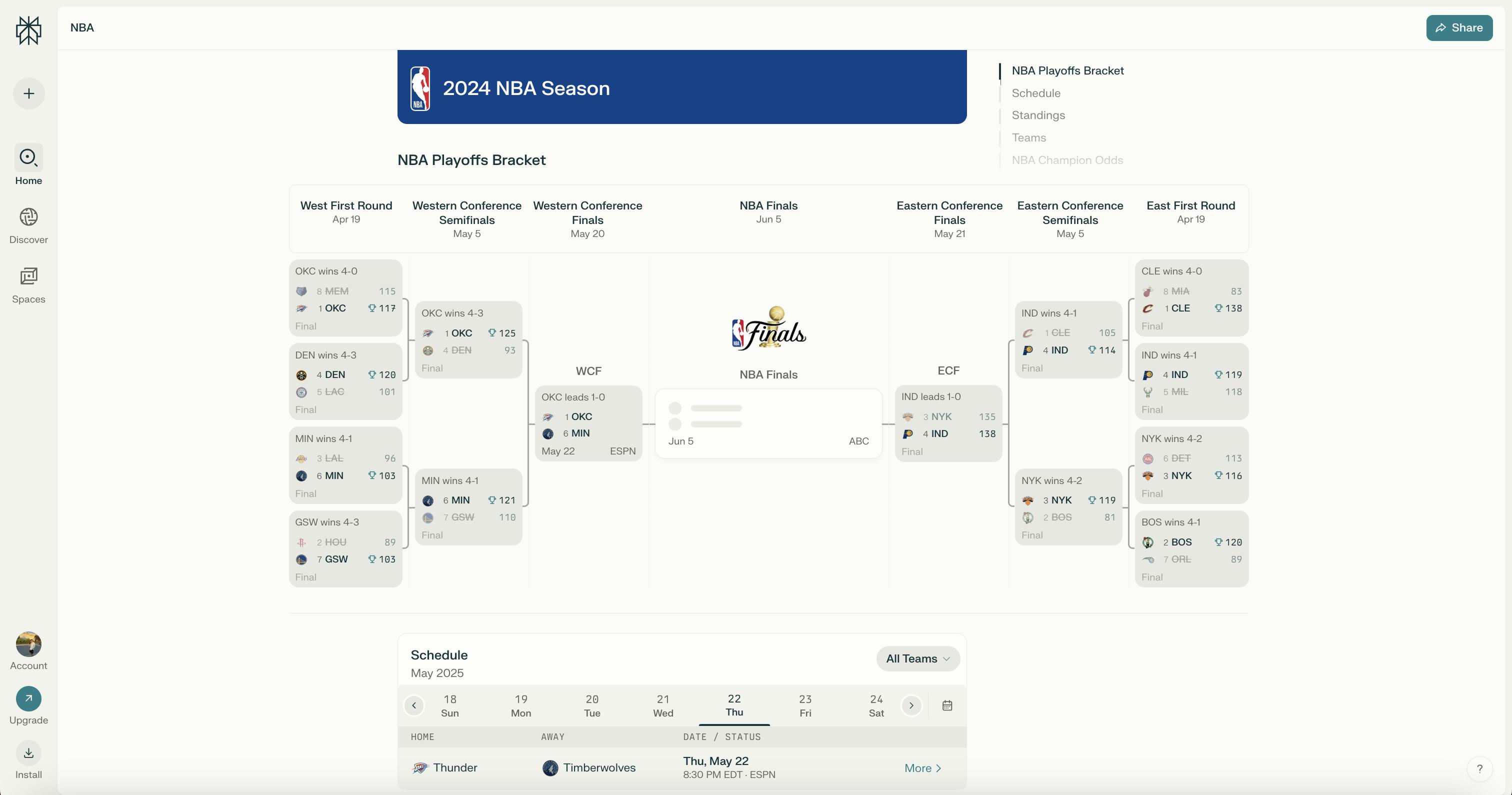Open the help question mark button
This screenshot has height=795, width=1512.
1479,768
